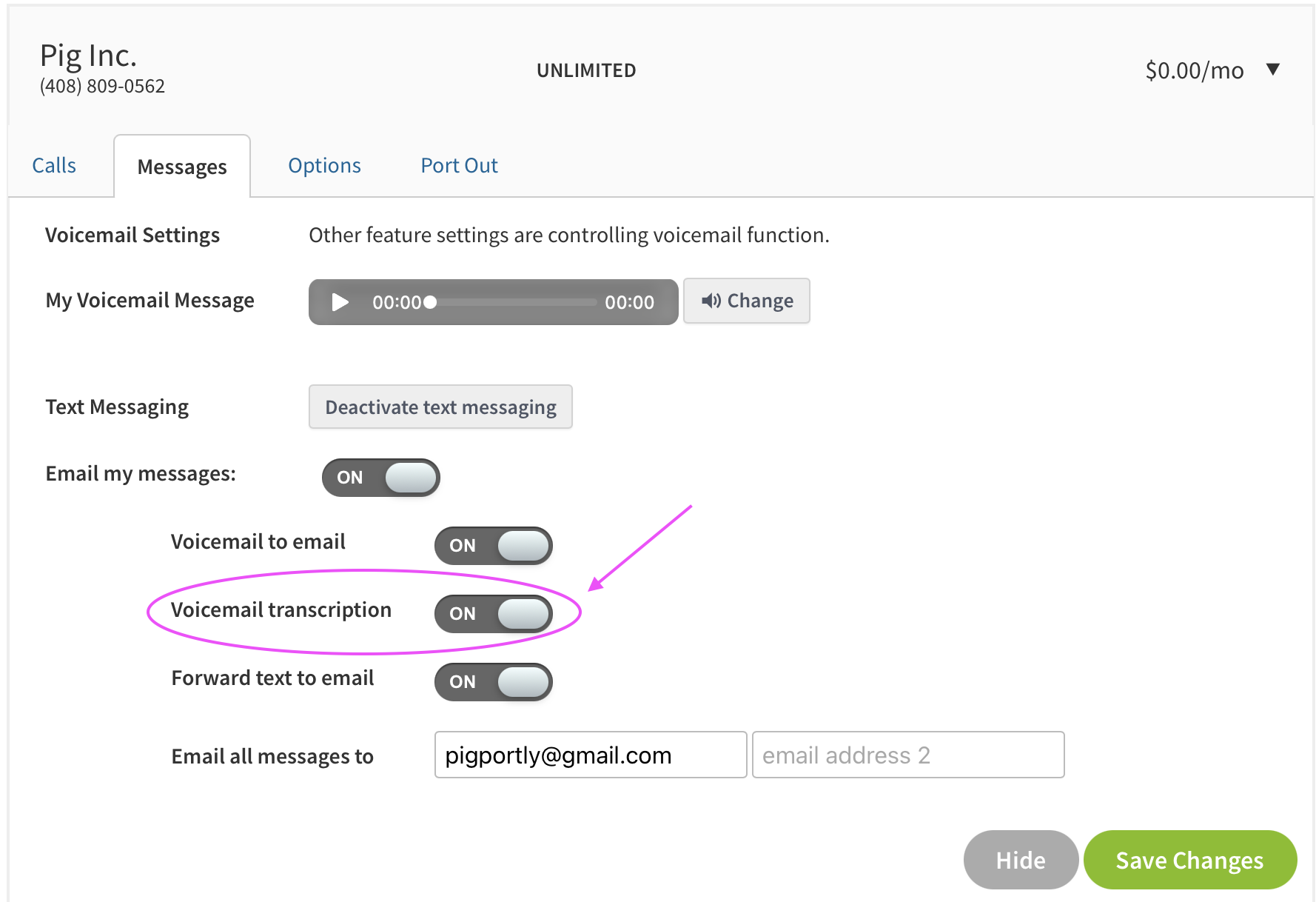Switch to the Options tab
Viewport: 1316px width, 902px height.
coord(324,166)
